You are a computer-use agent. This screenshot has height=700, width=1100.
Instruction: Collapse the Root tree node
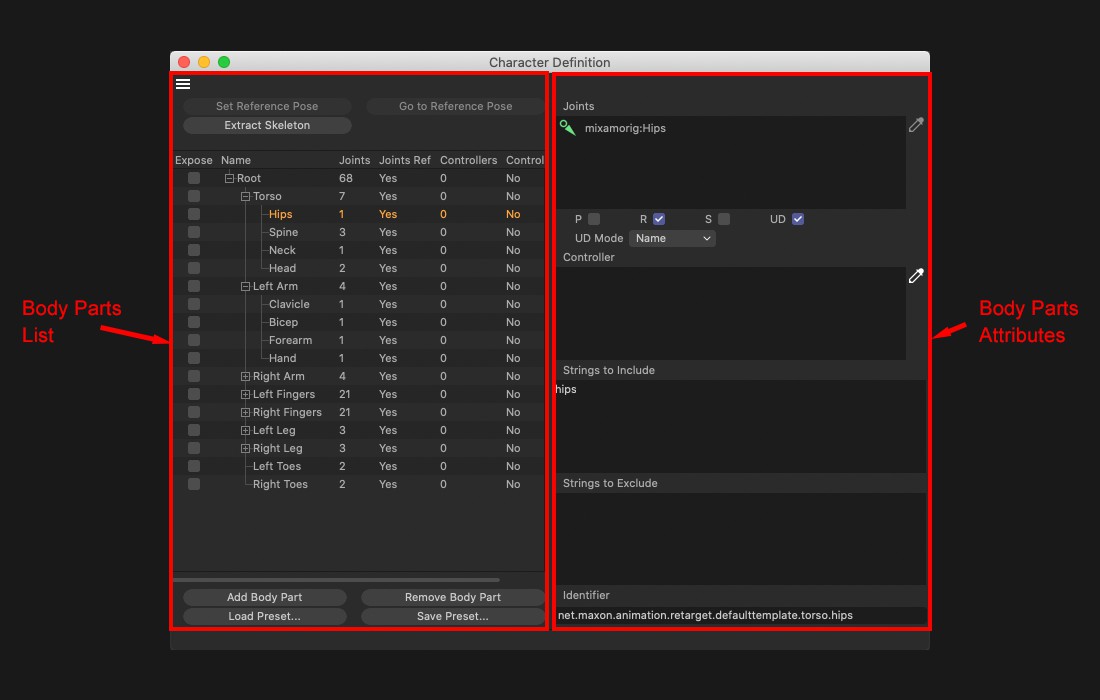point(229,178)
